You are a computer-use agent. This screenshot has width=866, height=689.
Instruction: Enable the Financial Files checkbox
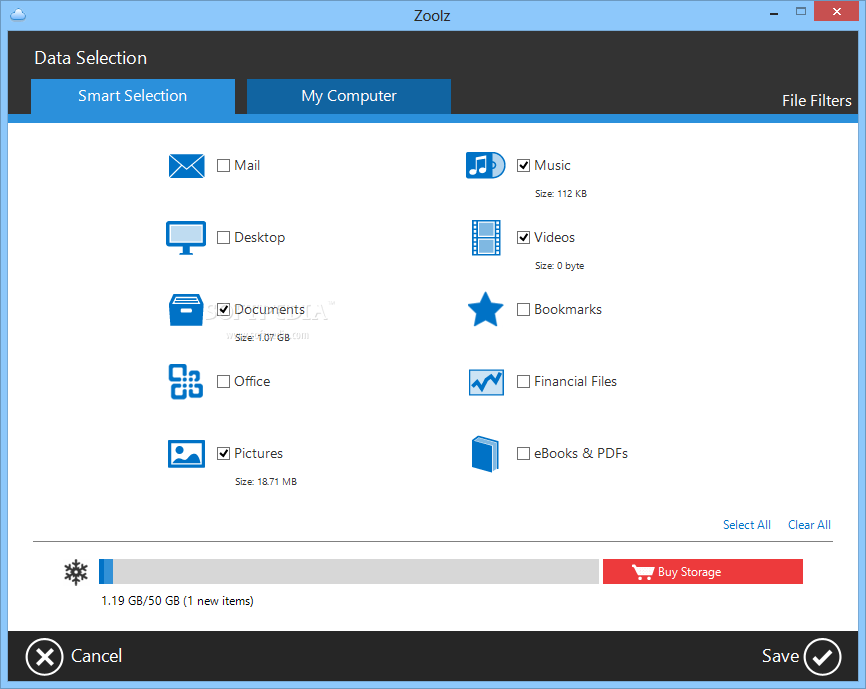click(523, 381)
